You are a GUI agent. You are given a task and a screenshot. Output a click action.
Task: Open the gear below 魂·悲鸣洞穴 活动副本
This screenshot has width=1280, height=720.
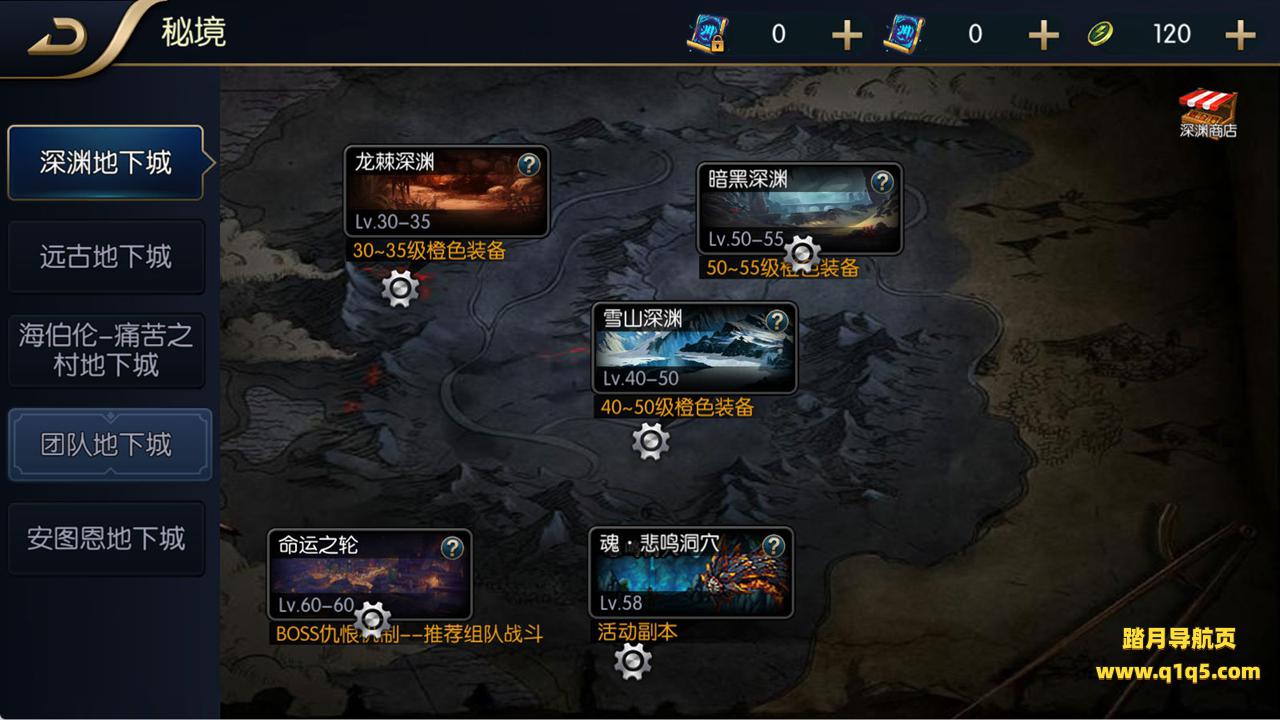click(x=632, y=661)
